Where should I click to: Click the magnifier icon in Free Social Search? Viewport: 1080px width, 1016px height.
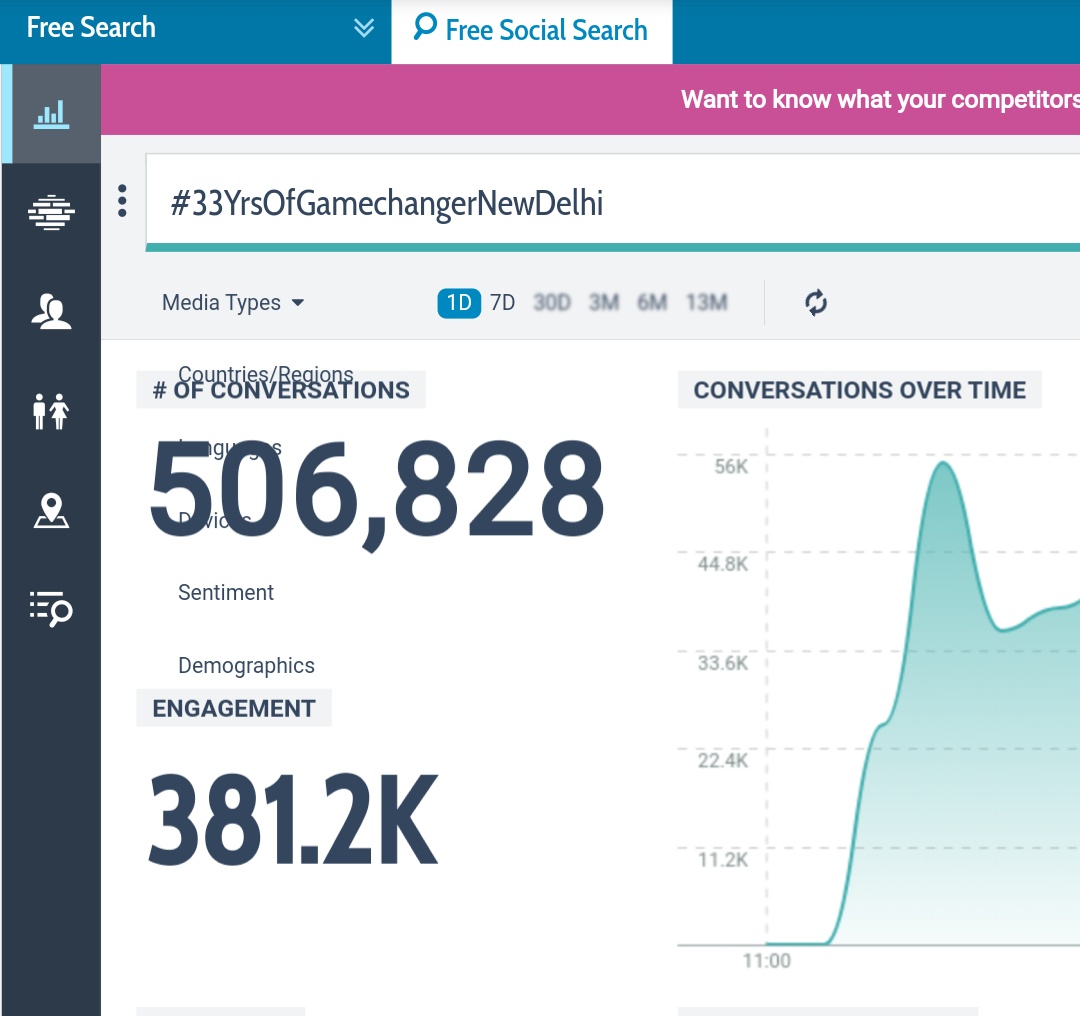click(x=425, y=27)
